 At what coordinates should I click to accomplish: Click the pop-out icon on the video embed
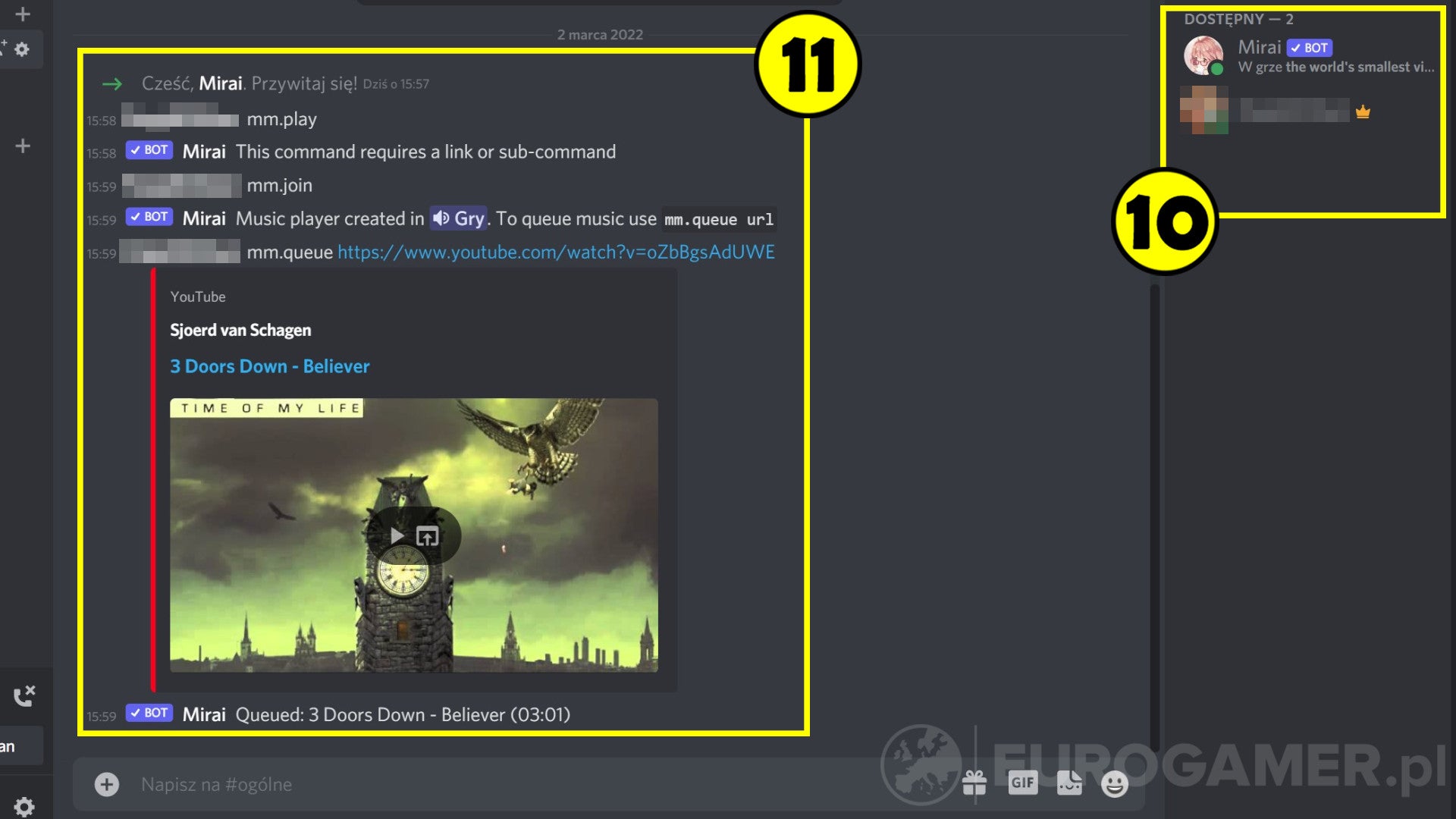coord(428,535)
